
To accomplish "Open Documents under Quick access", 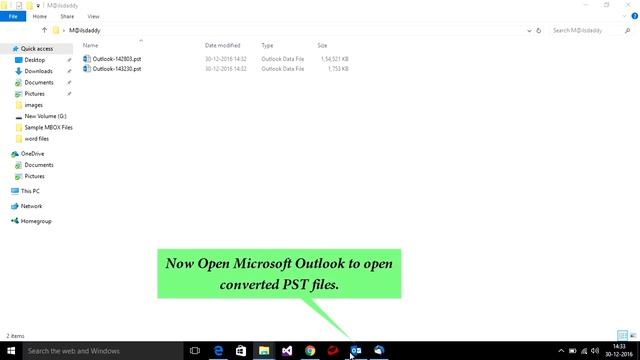I will (39, 82).
